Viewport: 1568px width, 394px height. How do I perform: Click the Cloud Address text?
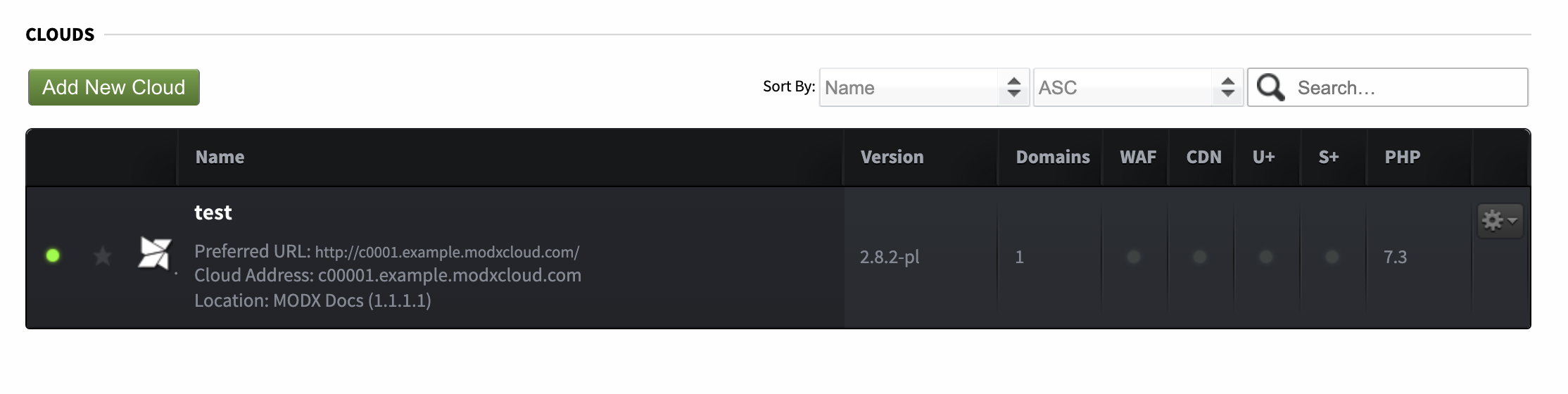pyautogui.click(x=388, y=275)
